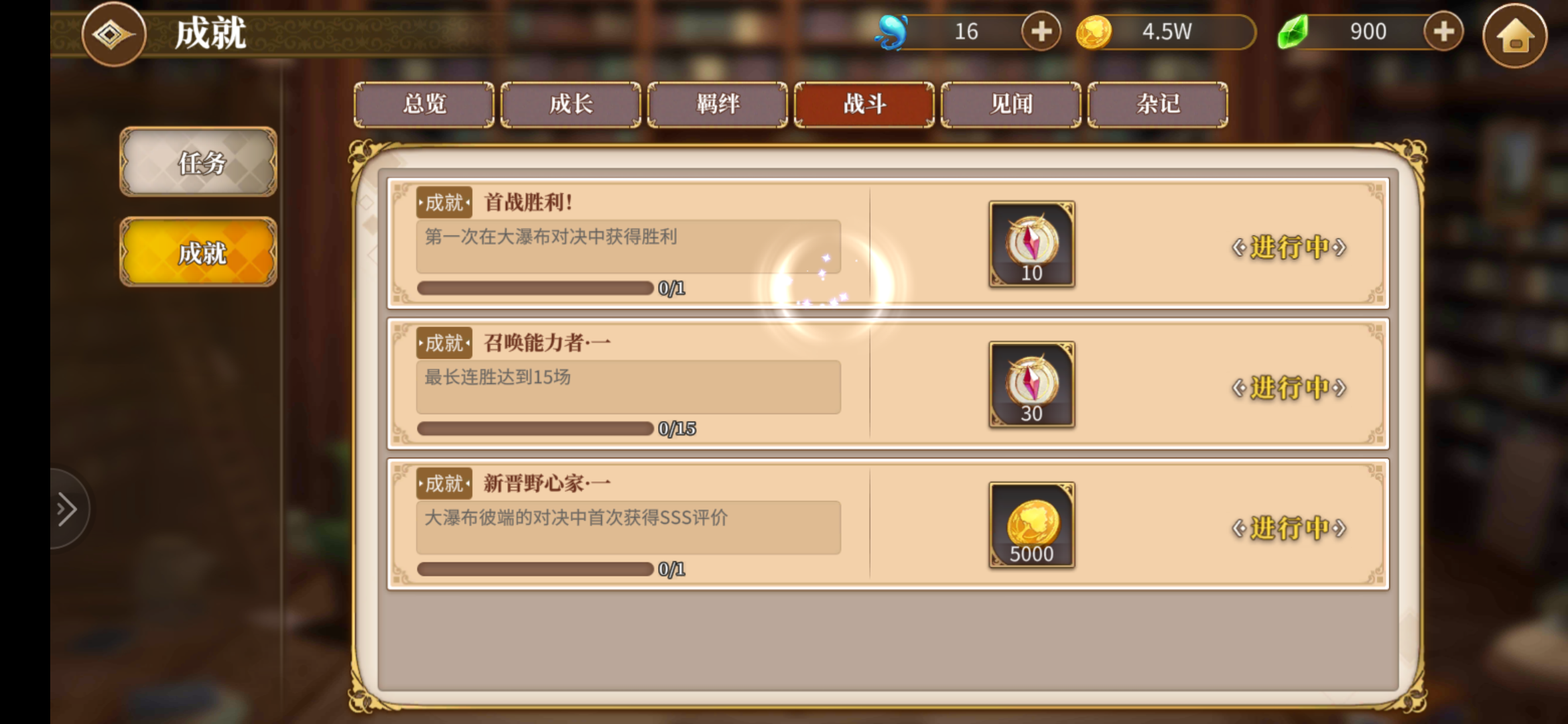Expand the side panel chevron arrow
The width and height of the screenshot is (1568, 724).
click(67, 509)
